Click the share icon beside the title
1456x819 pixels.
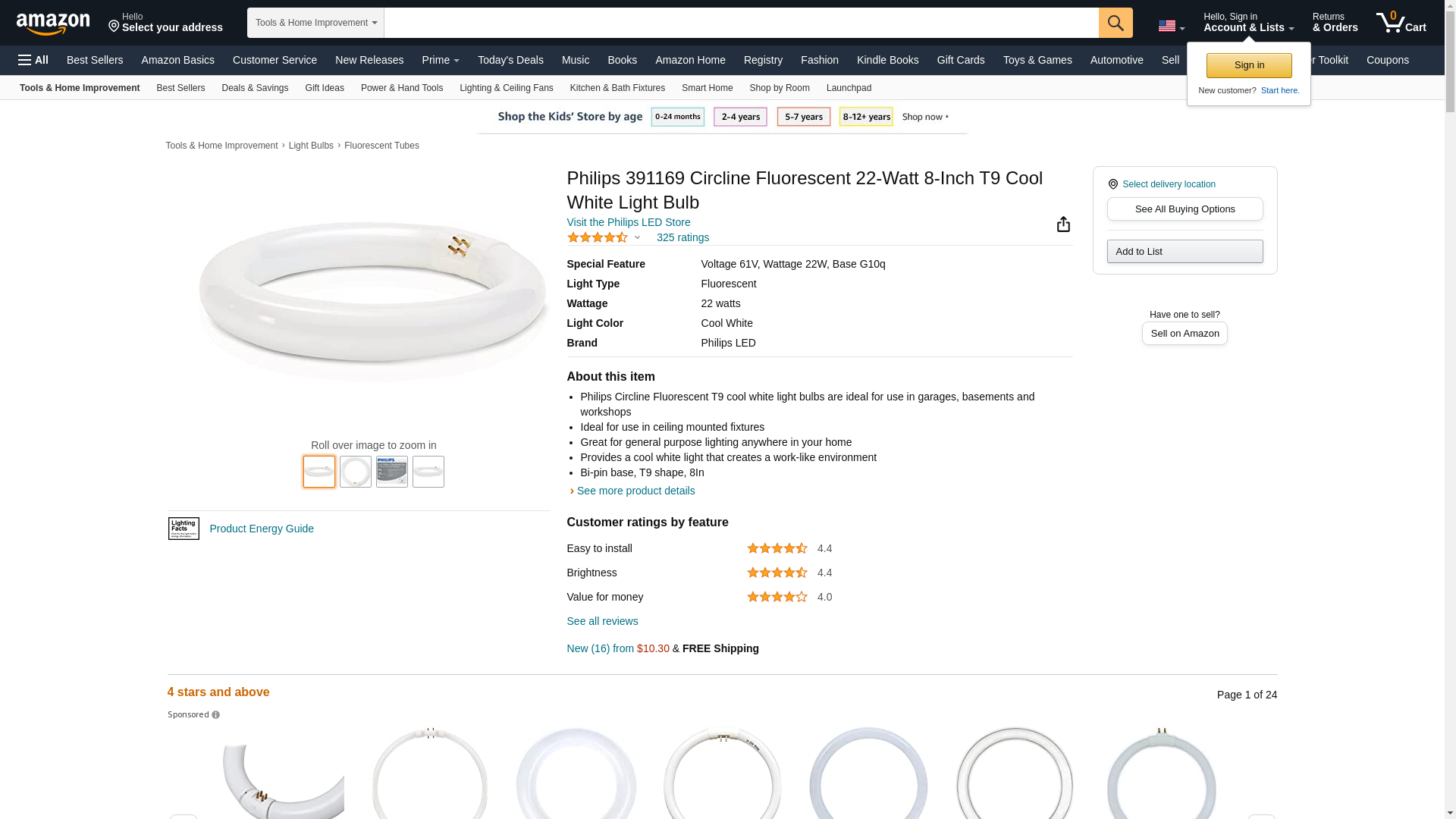1063,224
